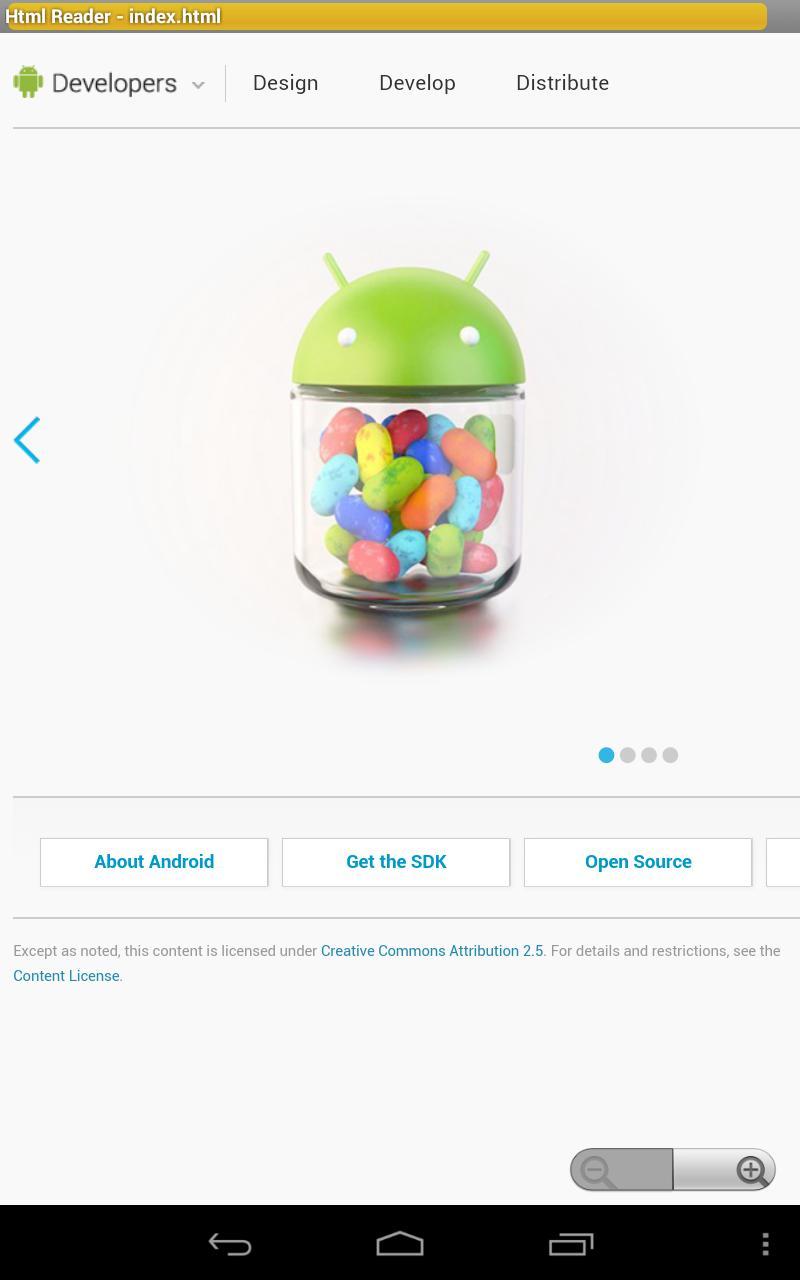Open the Content License link

pyautogui.click(x=66, y=976)
